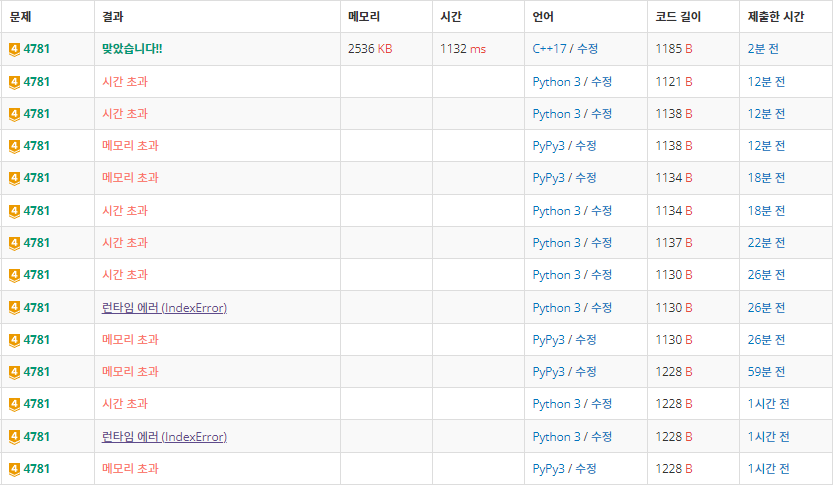Click the 2분 전 submission time
The height and width of the screenshot is (492, 839).
(x=763, y=49)
